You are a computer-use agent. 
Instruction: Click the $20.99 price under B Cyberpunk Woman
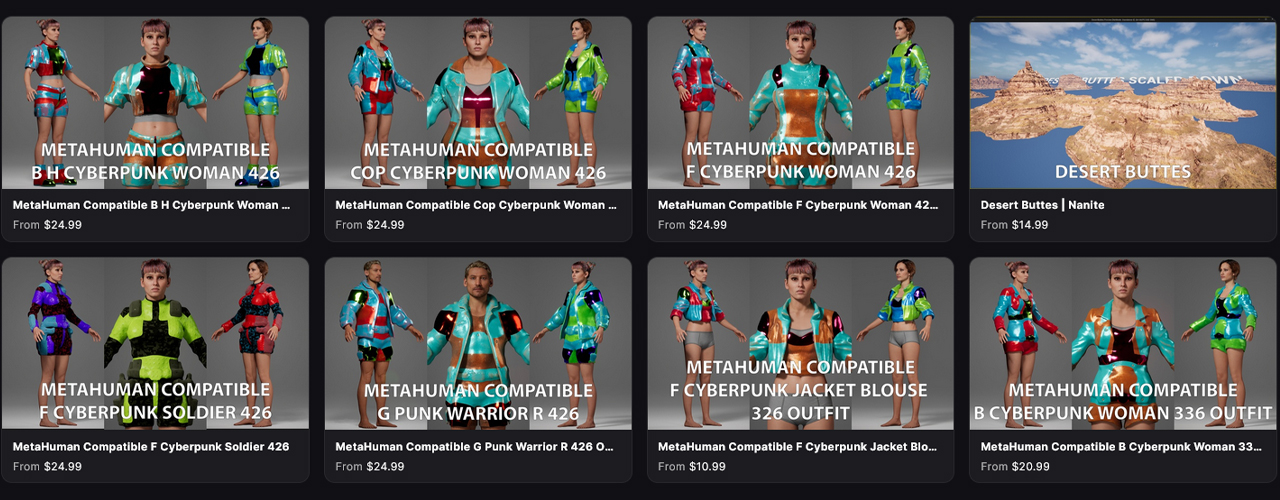click(1030, 466)
